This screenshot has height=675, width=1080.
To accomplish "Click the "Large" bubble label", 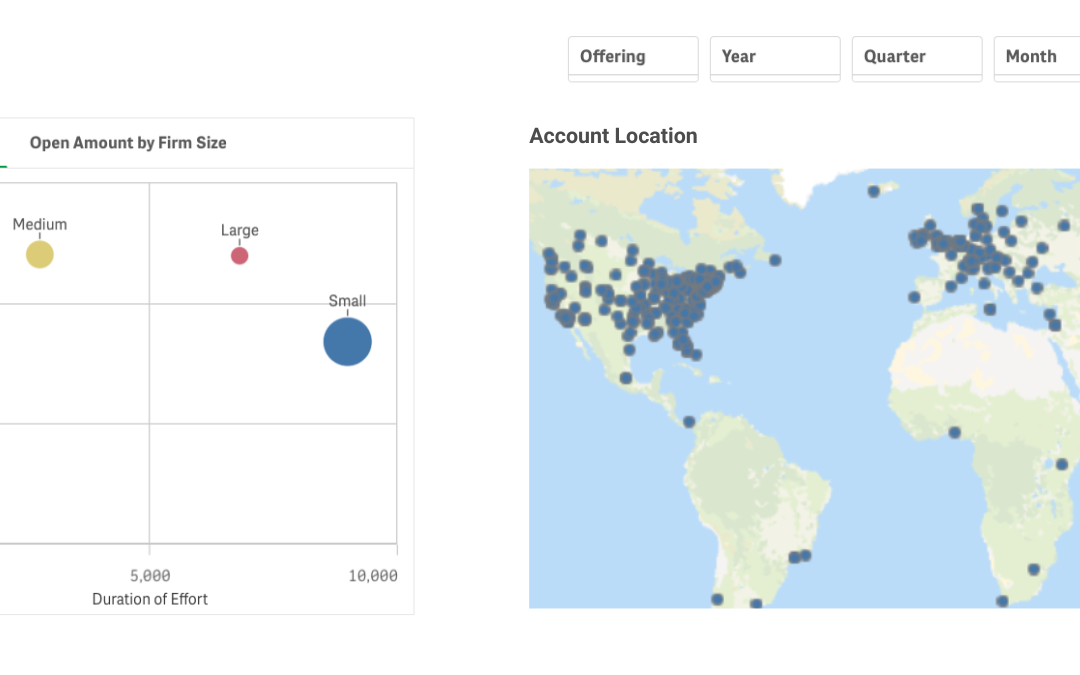I will (240, 230).
